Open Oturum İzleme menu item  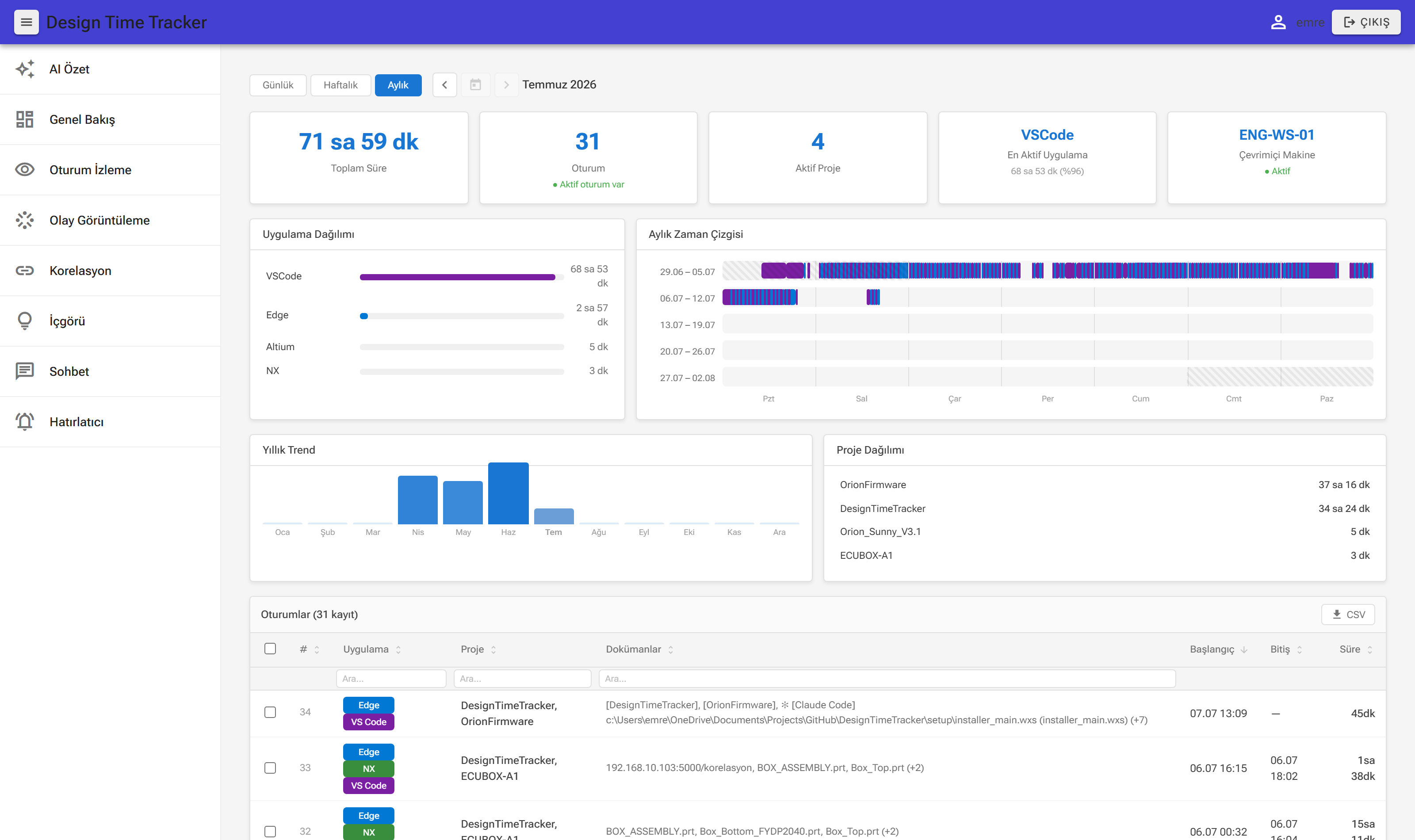point(110,170)
